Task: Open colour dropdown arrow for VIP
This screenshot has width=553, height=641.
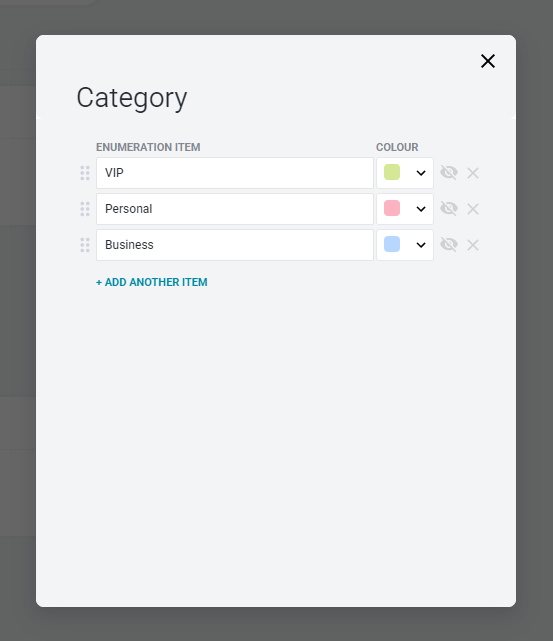Action: click(x=421, y=173)
